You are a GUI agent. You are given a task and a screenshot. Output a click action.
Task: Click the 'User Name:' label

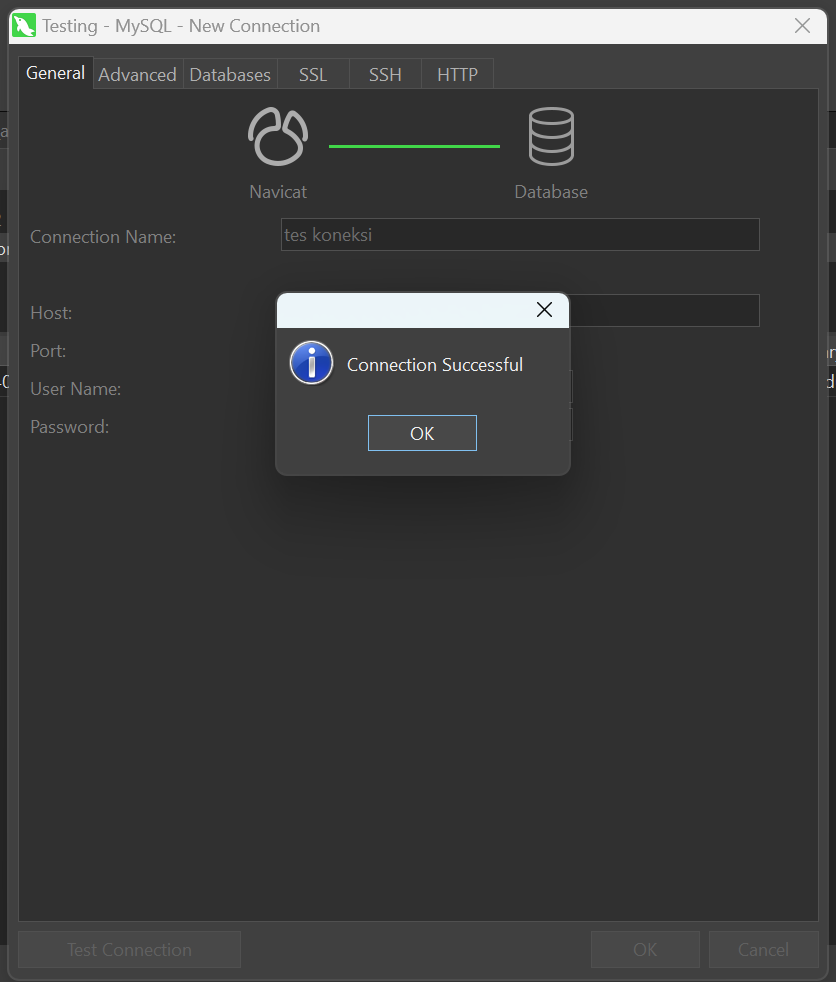(76, 389)
